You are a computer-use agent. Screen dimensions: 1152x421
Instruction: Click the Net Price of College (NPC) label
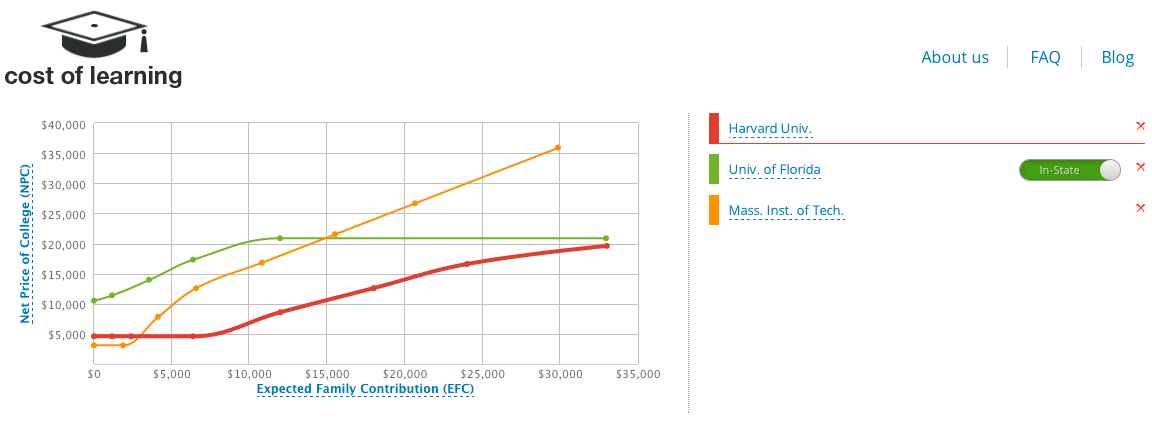(26, 243)
